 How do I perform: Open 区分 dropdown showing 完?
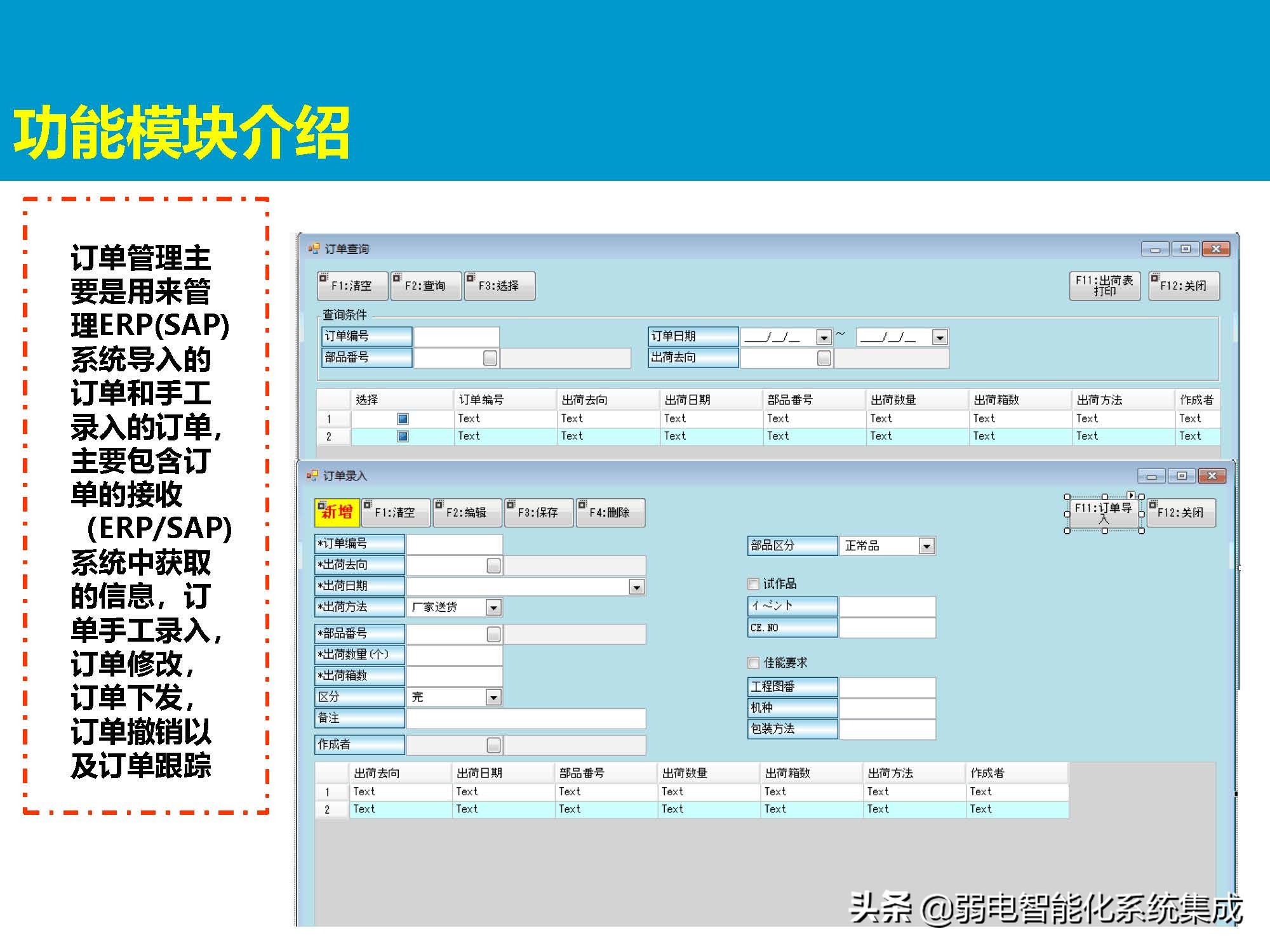493,697
